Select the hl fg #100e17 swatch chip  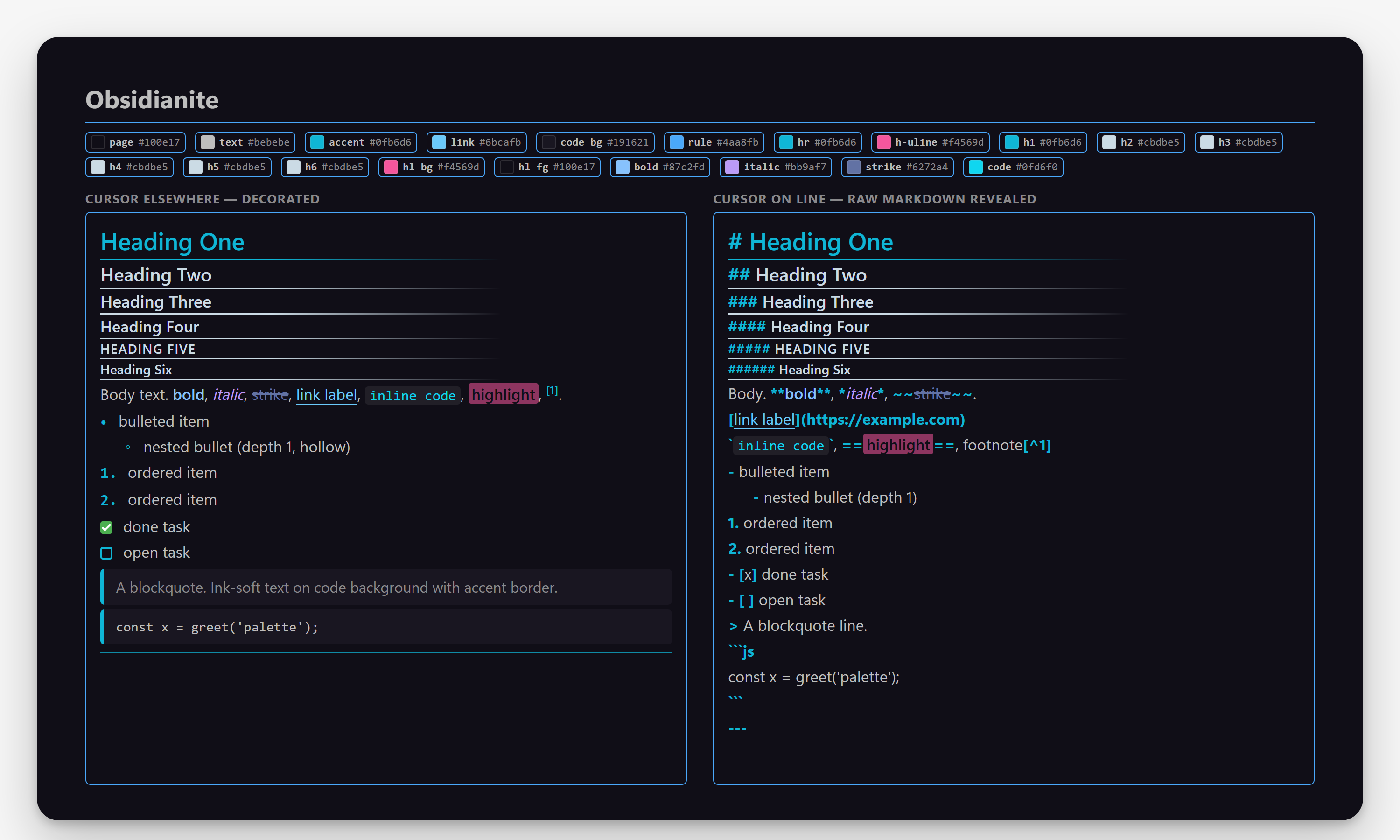click(547, 167)
